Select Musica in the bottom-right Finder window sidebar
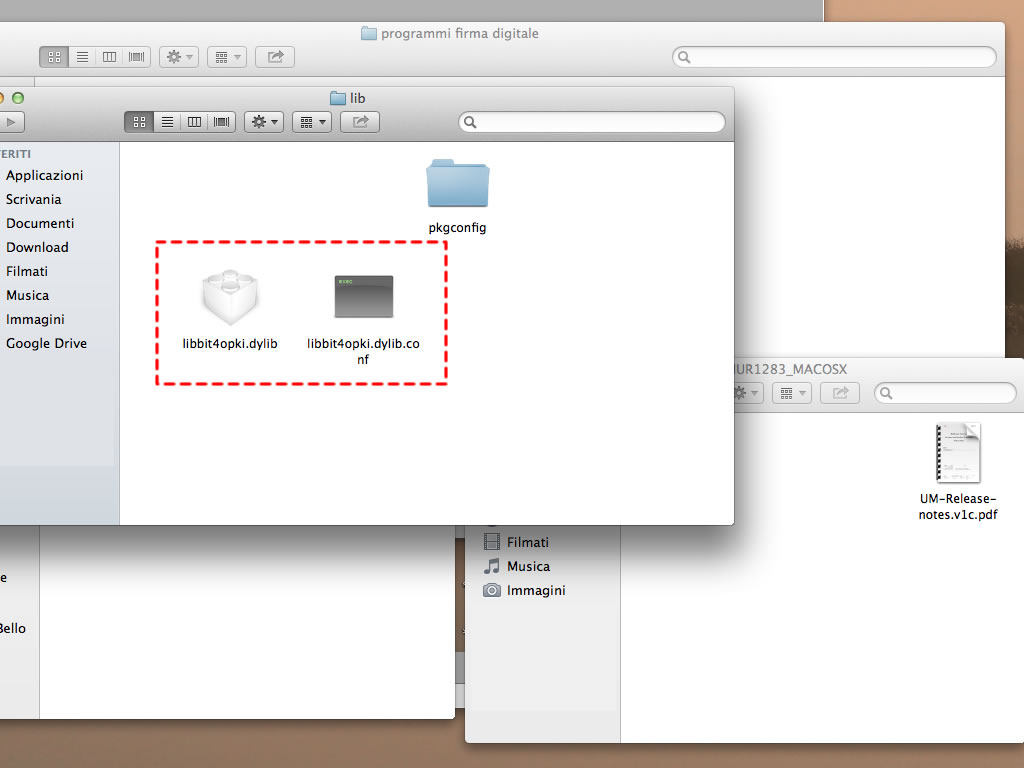 coord(528,566)
